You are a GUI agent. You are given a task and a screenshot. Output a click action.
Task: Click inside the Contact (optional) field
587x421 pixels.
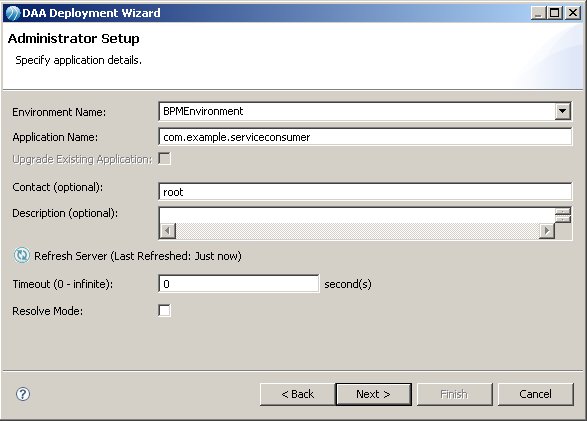[x=365, y=192]
